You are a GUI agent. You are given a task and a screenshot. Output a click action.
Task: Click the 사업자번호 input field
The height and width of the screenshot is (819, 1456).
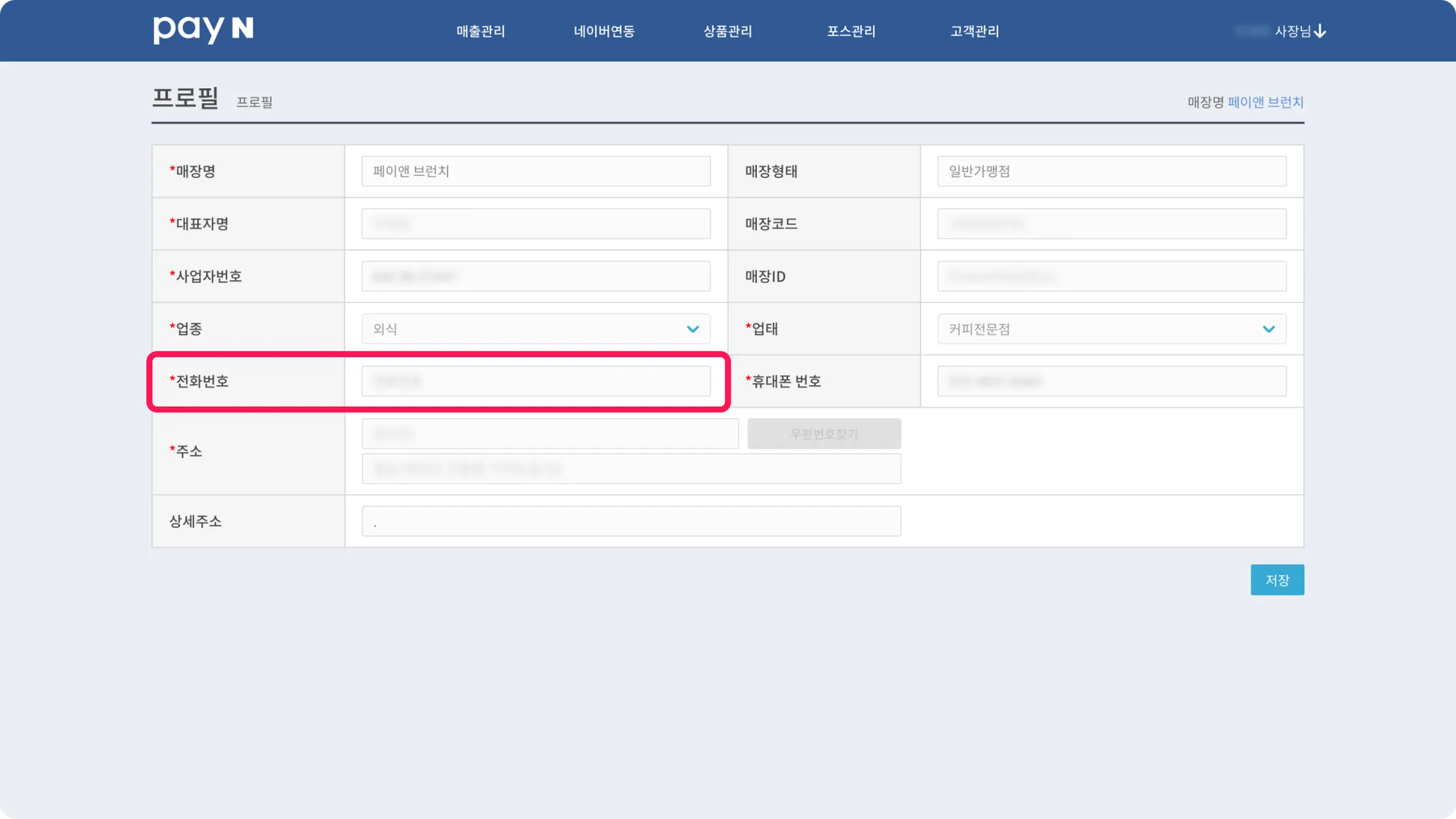[535, 277]
